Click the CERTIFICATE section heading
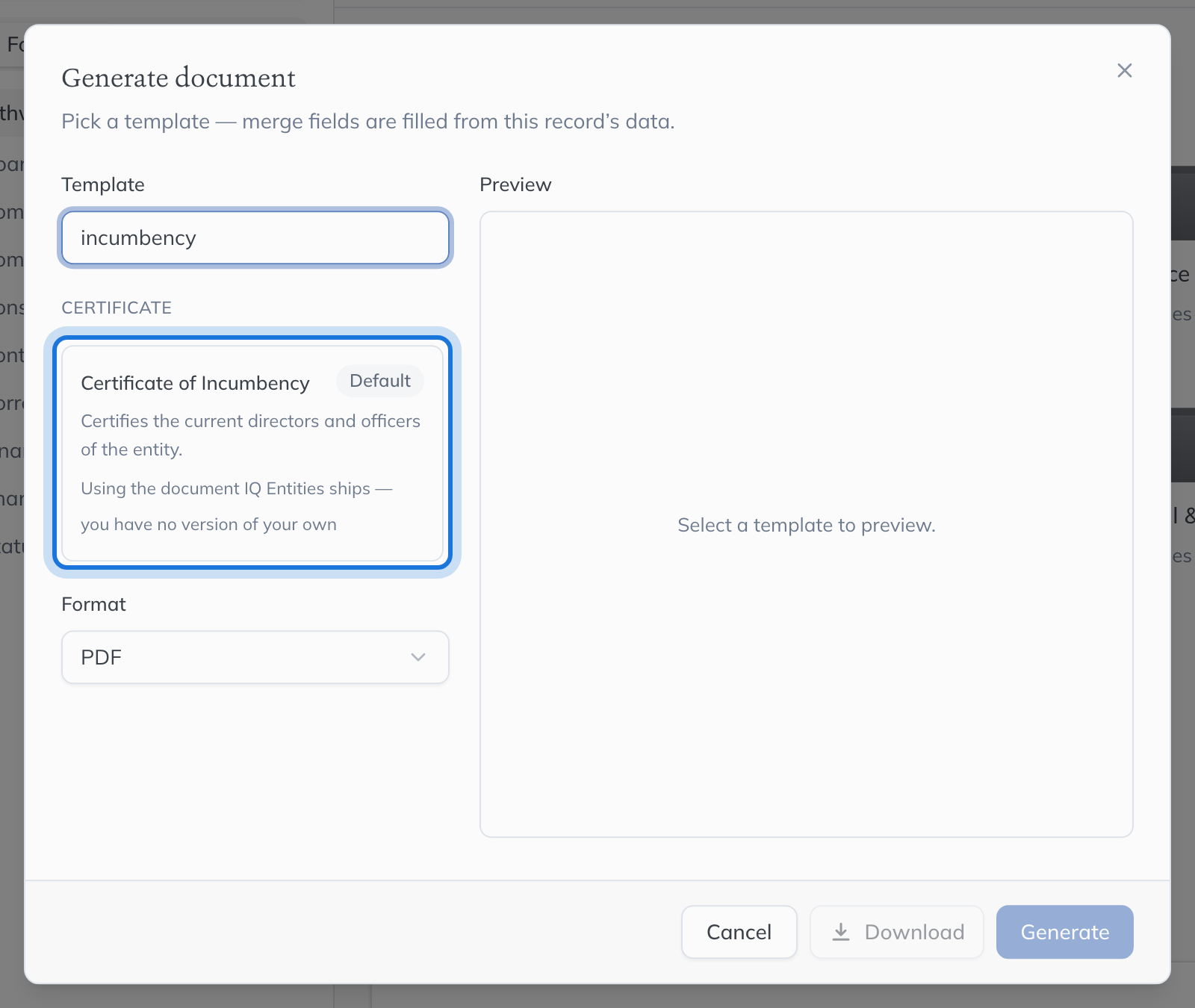This screenshot has height=1008, width=1195. pos(117,308)
